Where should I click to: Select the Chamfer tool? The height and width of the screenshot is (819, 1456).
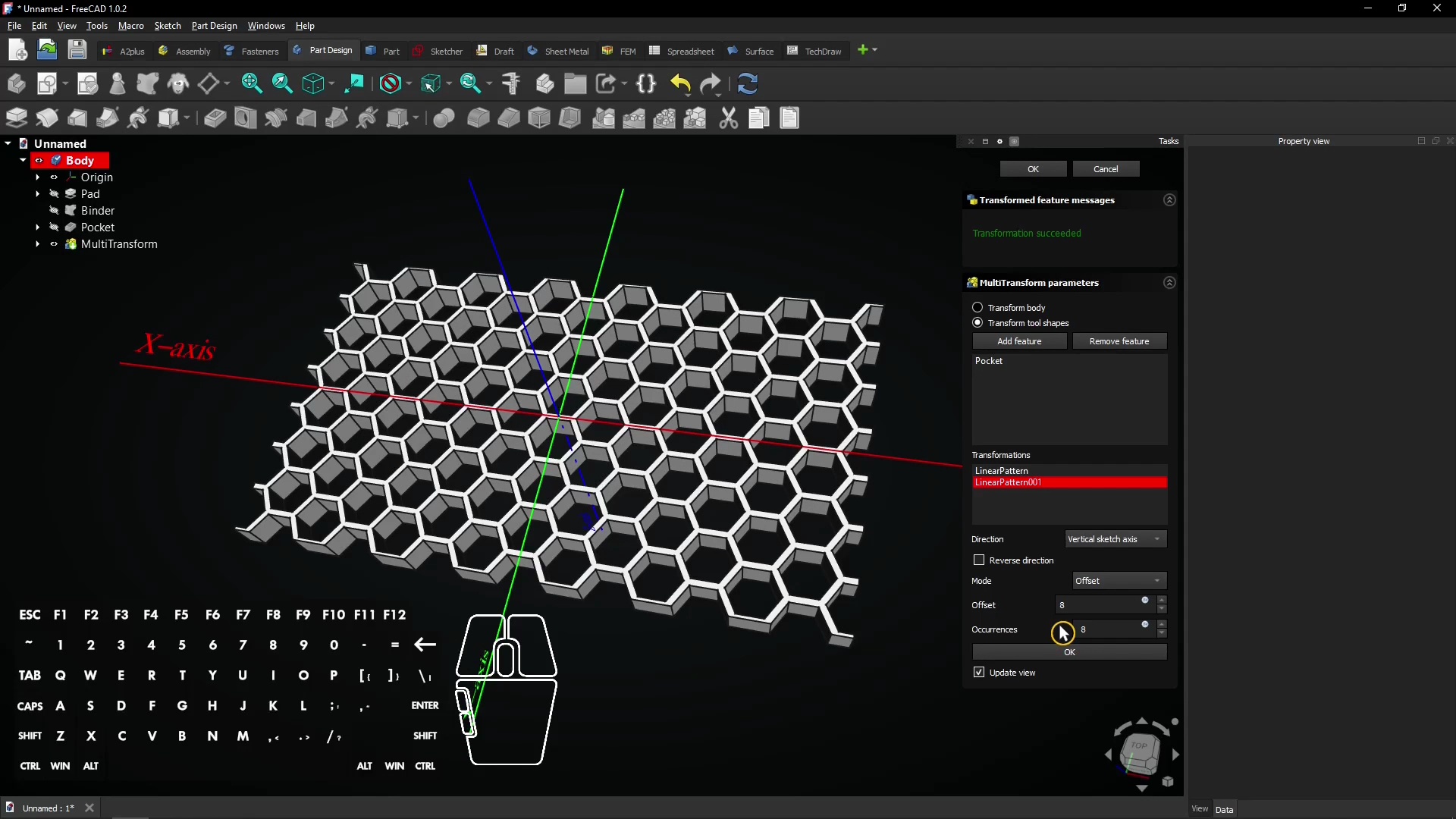coord(509,118)
